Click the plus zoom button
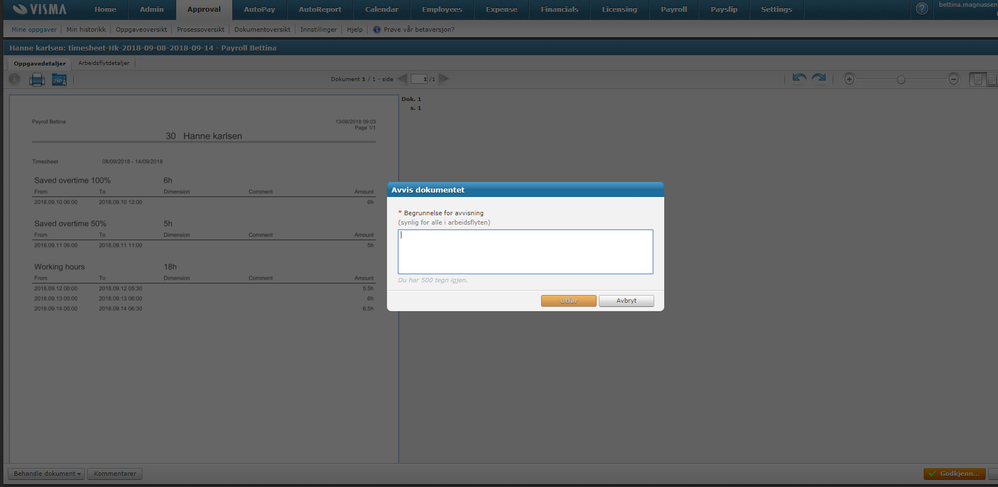The height and width of the screenshot is (487, 998). pos(849,80)
